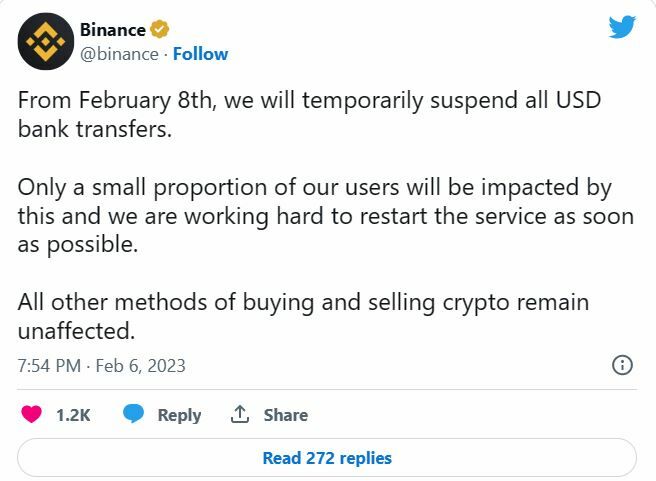The height and width of the screenshot is (481, 656).
Task: Click the @binance handle
Action: click(x=118, y=54)
